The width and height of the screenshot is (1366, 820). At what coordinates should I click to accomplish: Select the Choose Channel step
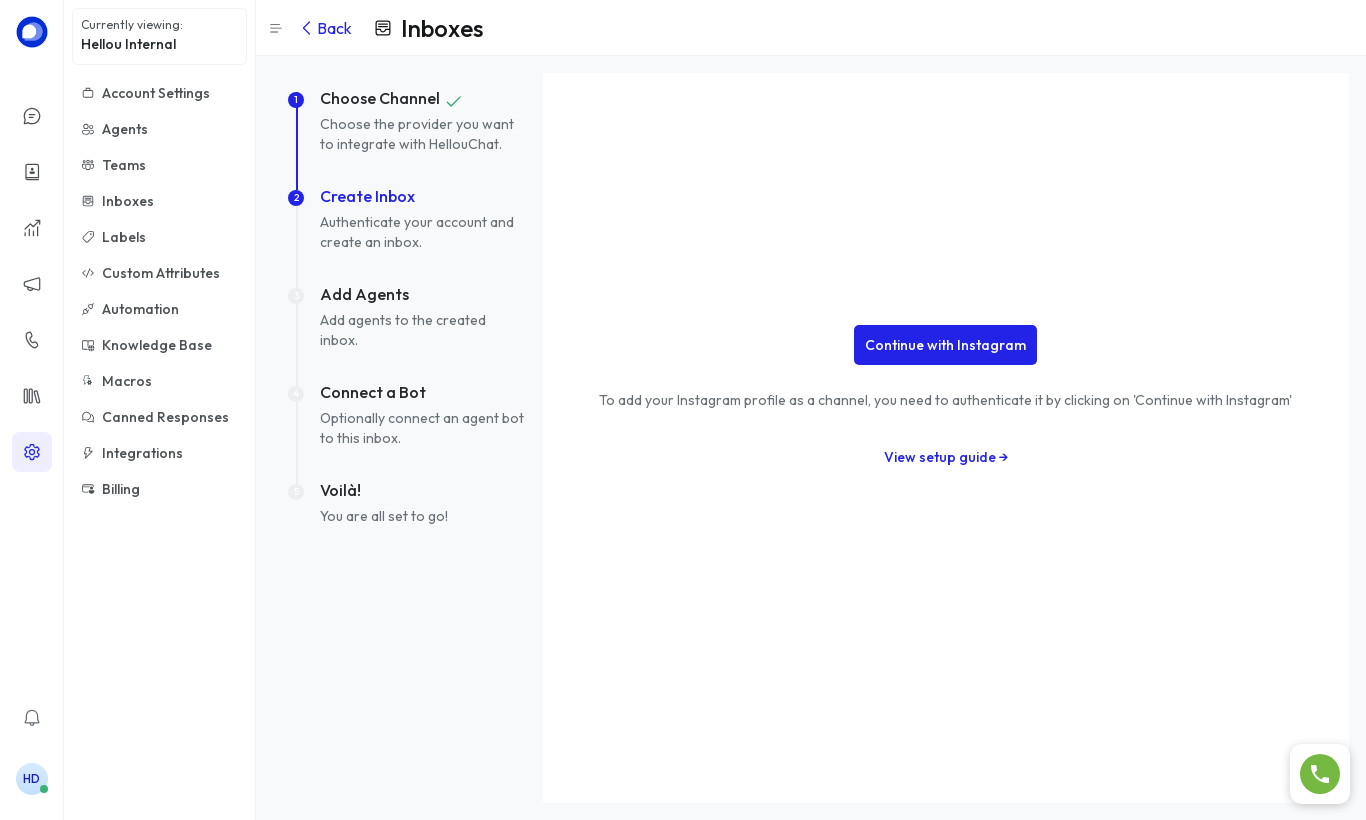(x=380, y=99)
